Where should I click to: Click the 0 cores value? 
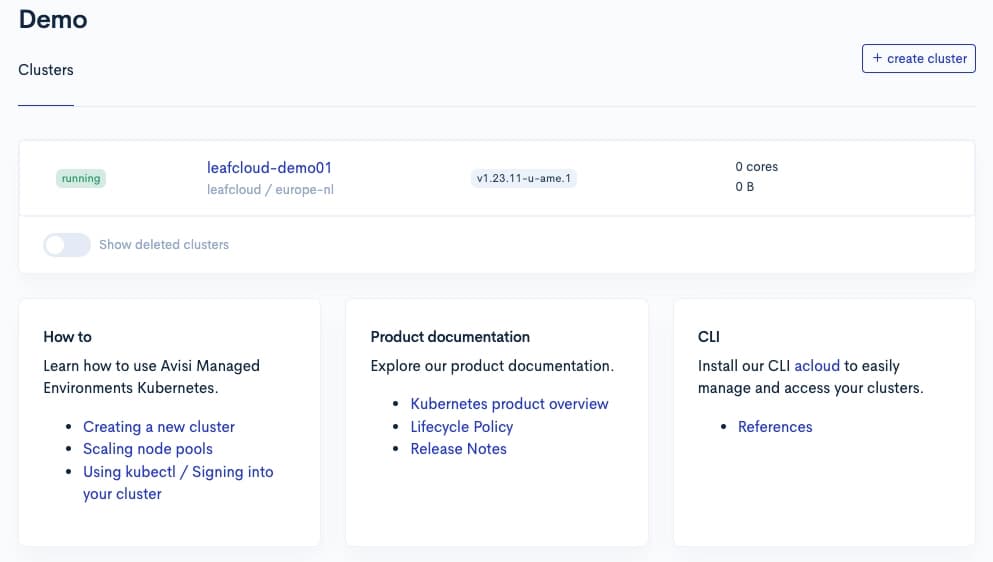tap(757, 167)
